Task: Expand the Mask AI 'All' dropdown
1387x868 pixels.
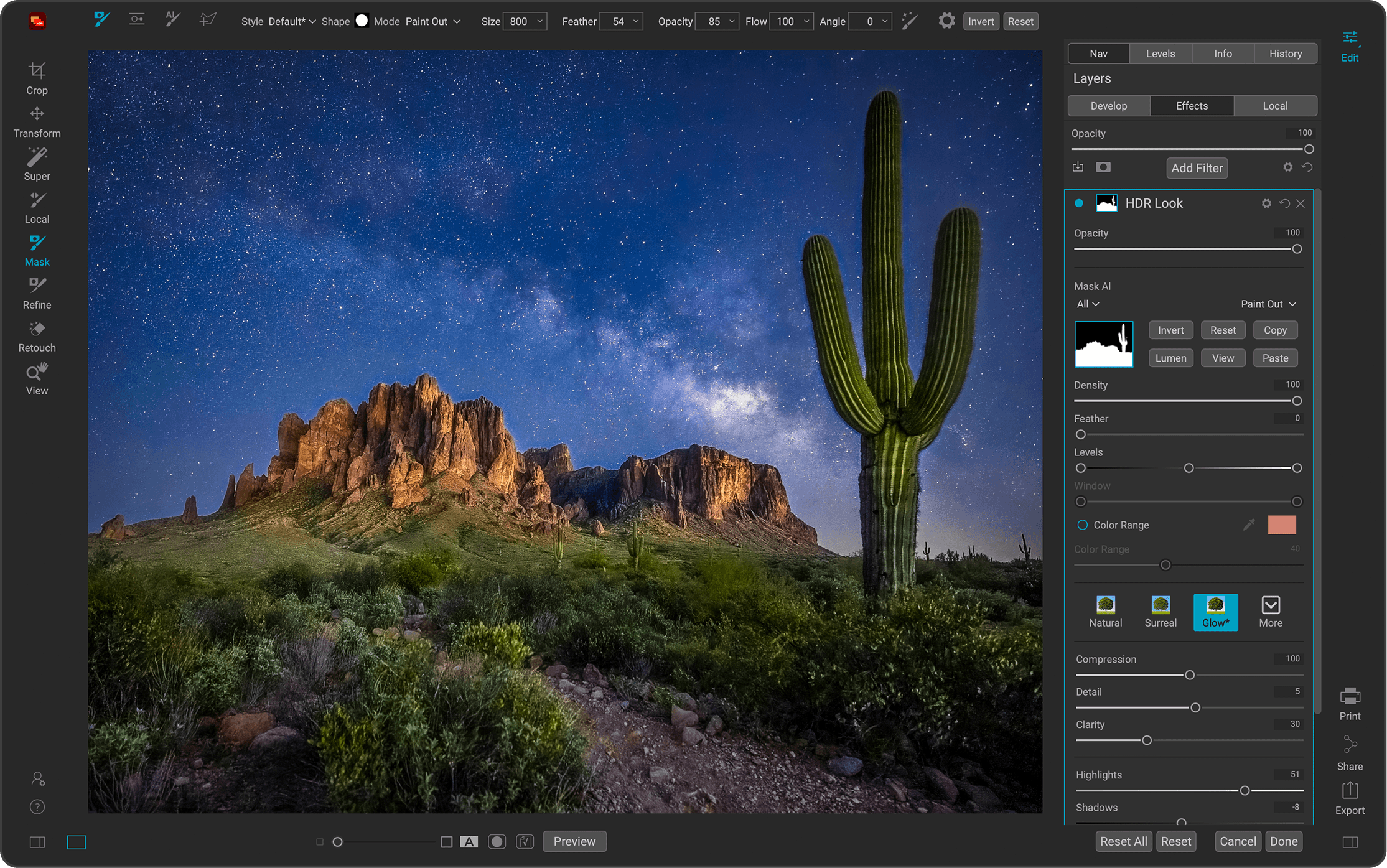Action: click(1088, 304)
